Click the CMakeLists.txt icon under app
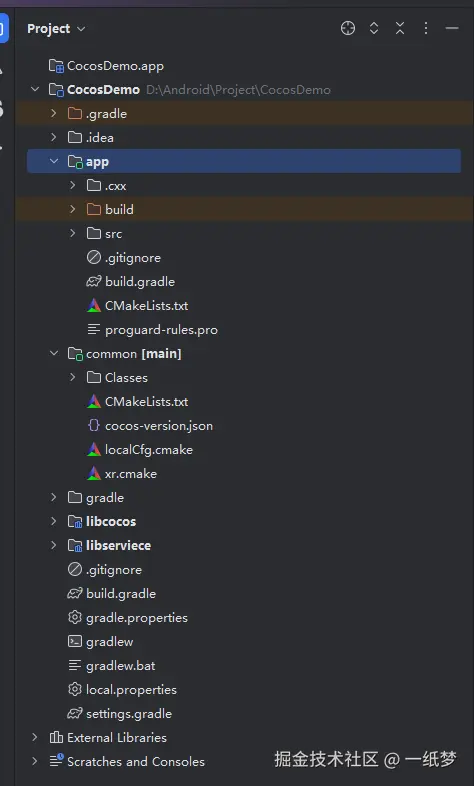This screenshot has height=786, width=474. pyautogui.click(x=94, y=306)
